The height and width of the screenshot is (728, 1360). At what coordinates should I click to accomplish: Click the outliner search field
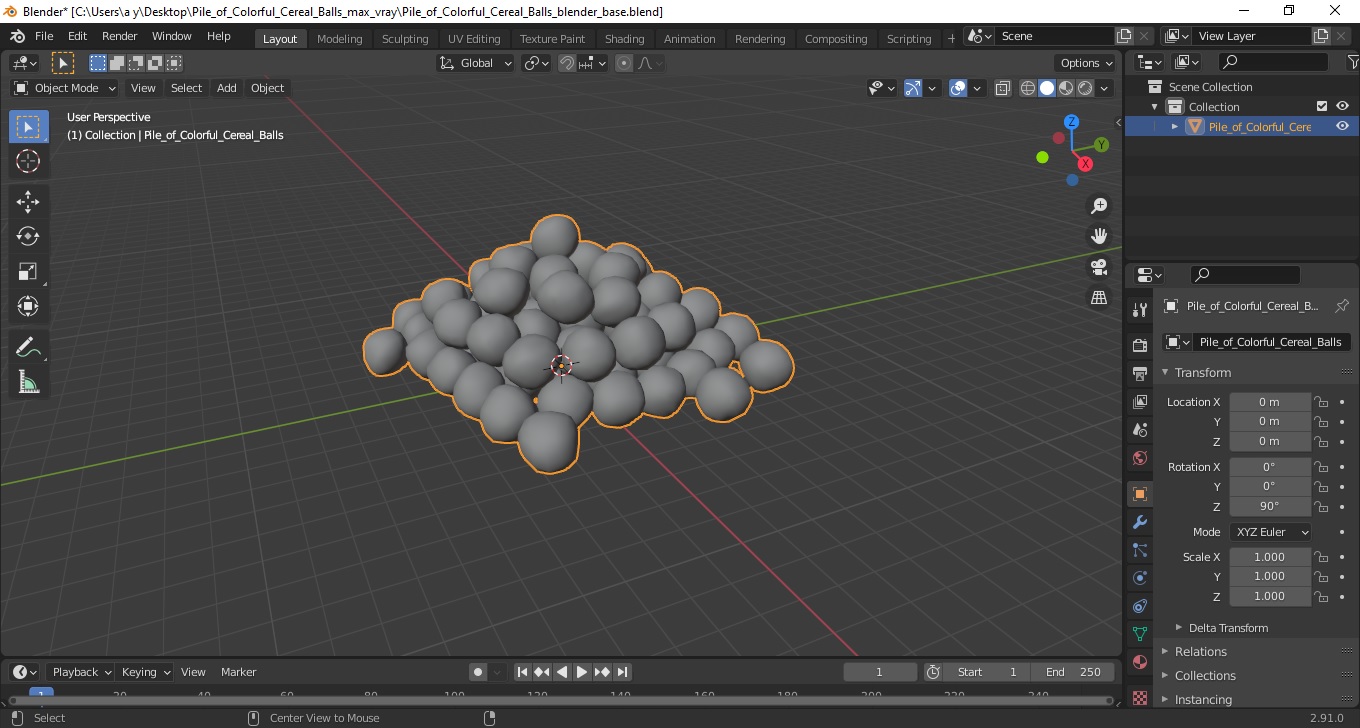click(x=1273, y=62)
